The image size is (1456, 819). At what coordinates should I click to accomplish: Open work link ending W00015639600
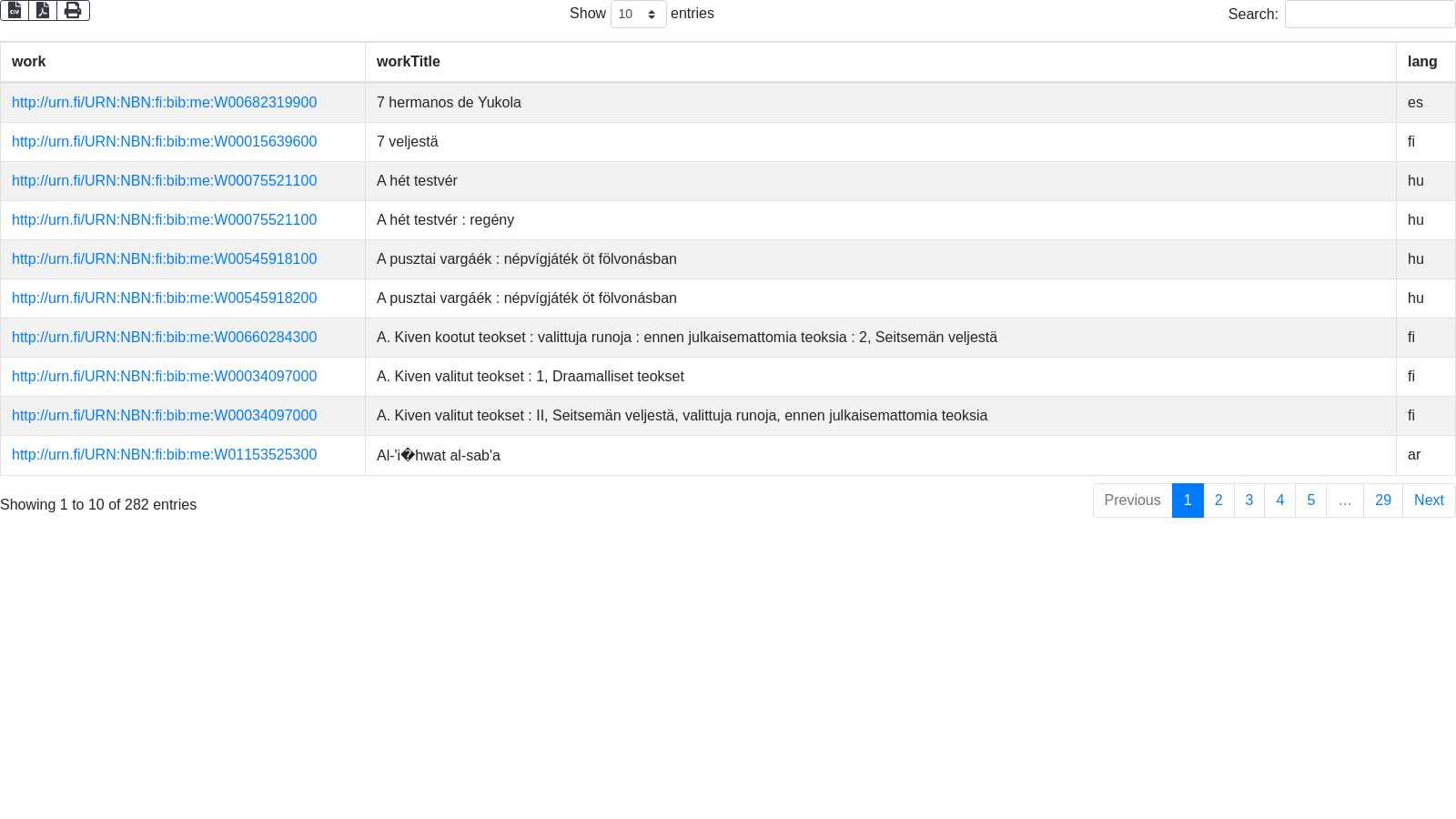164,142
